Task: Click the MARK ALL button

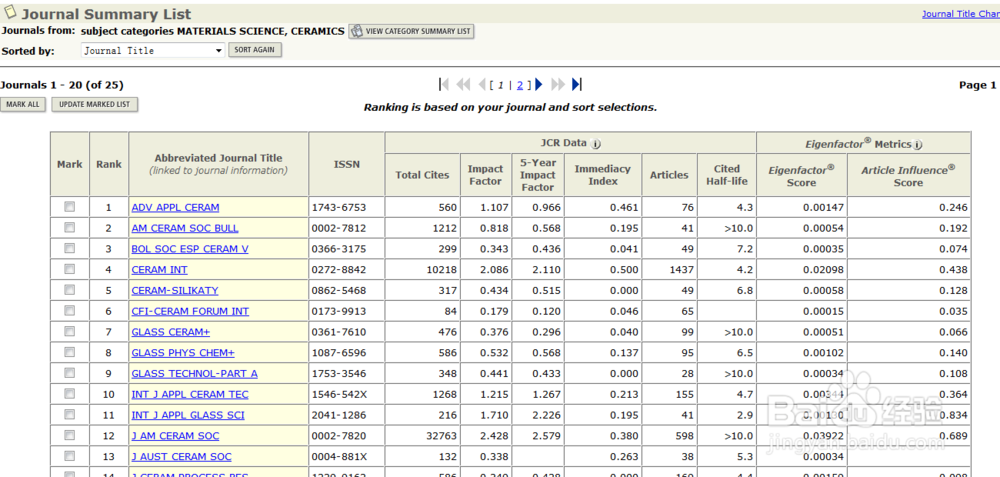Action: tap(24, 105)
